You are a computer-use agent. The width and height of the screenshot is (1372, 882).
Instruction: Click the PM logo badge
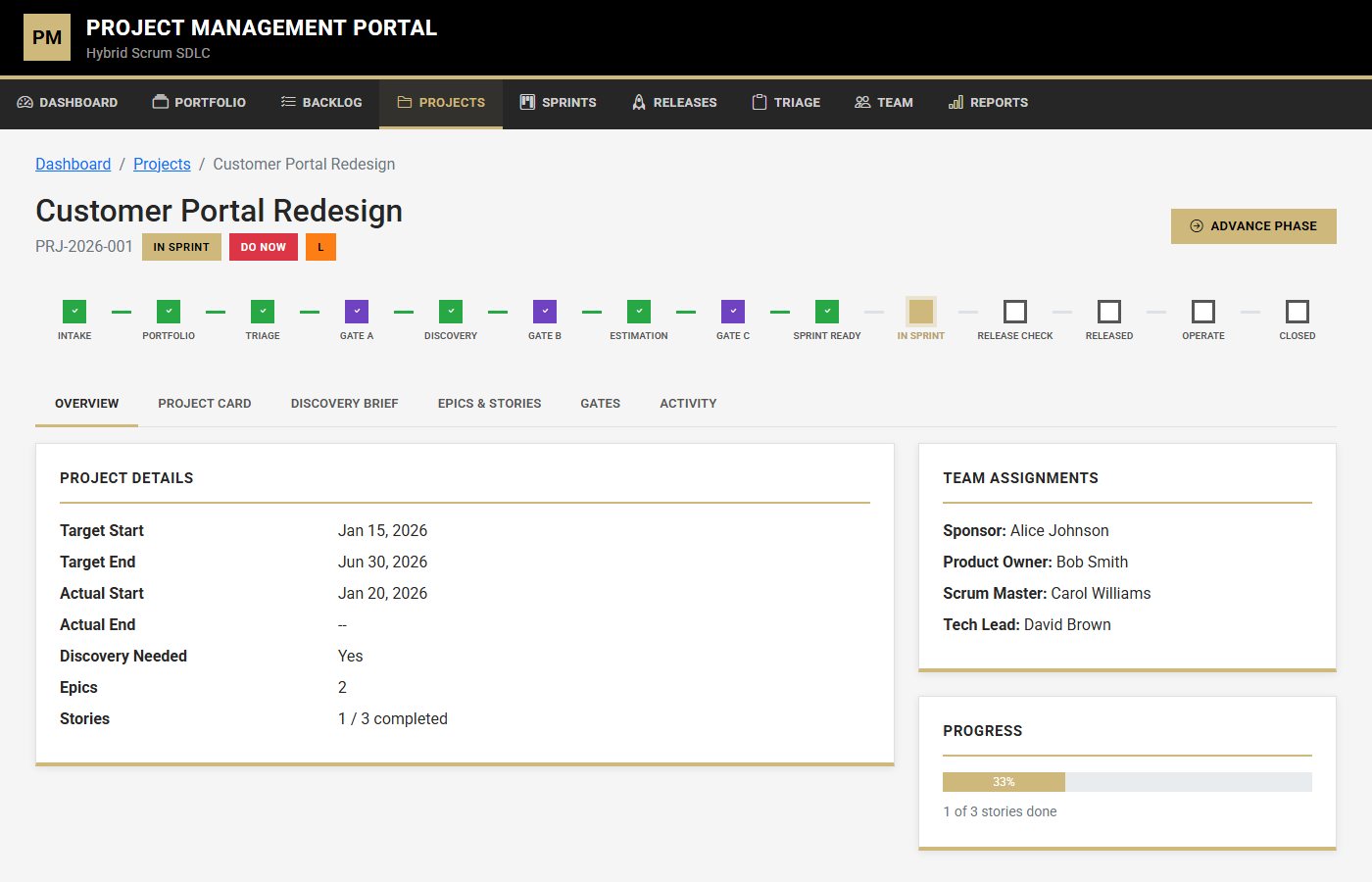(x=47, y=37)
